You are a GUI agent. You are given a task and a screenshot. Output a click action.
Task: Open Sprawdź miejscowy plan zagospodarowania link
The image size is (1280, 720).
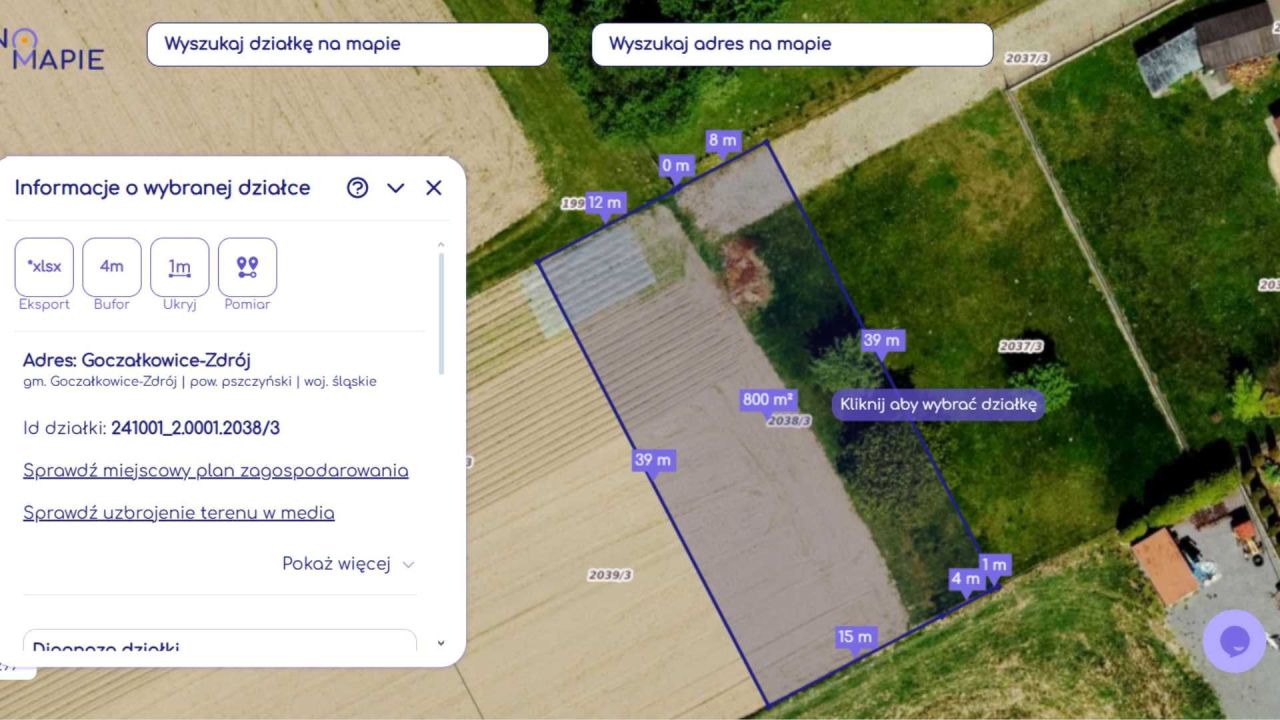215,471
